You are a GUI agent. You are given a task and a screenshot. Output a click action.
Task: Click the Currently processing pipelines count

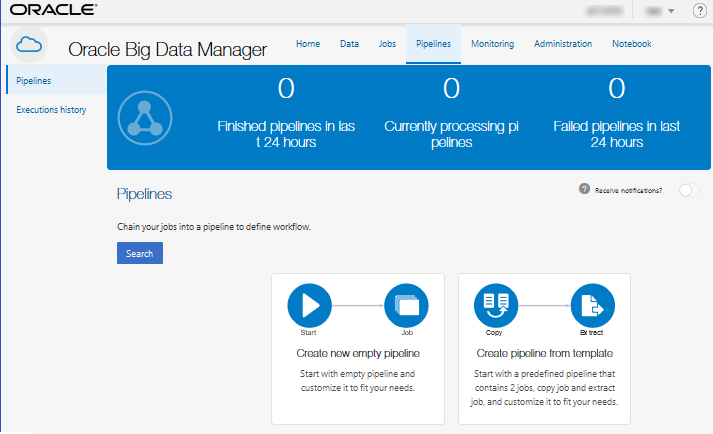click(x=452, y=88)
